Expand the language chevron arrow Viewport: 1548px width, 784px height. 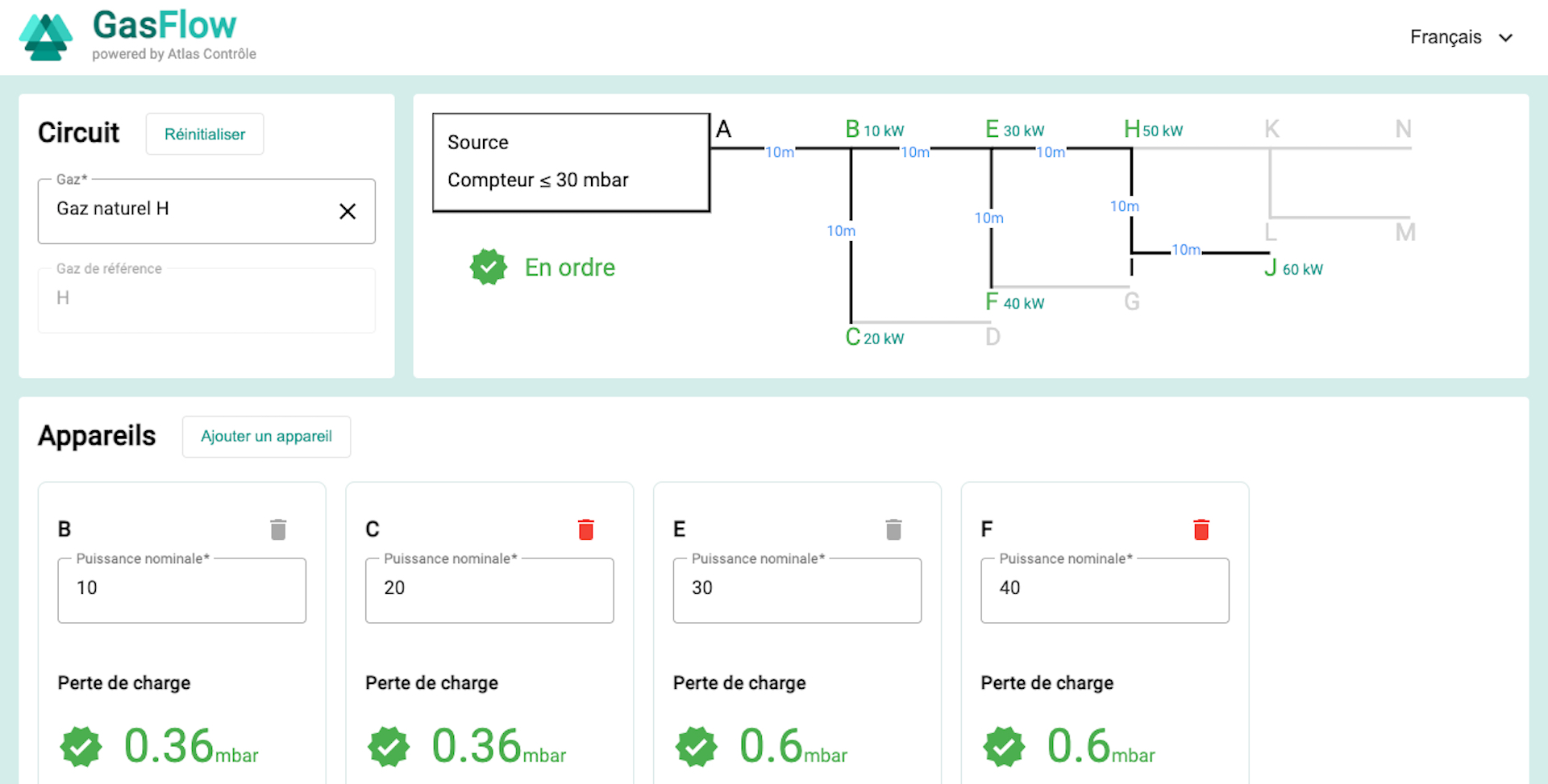pos(1505,38)
